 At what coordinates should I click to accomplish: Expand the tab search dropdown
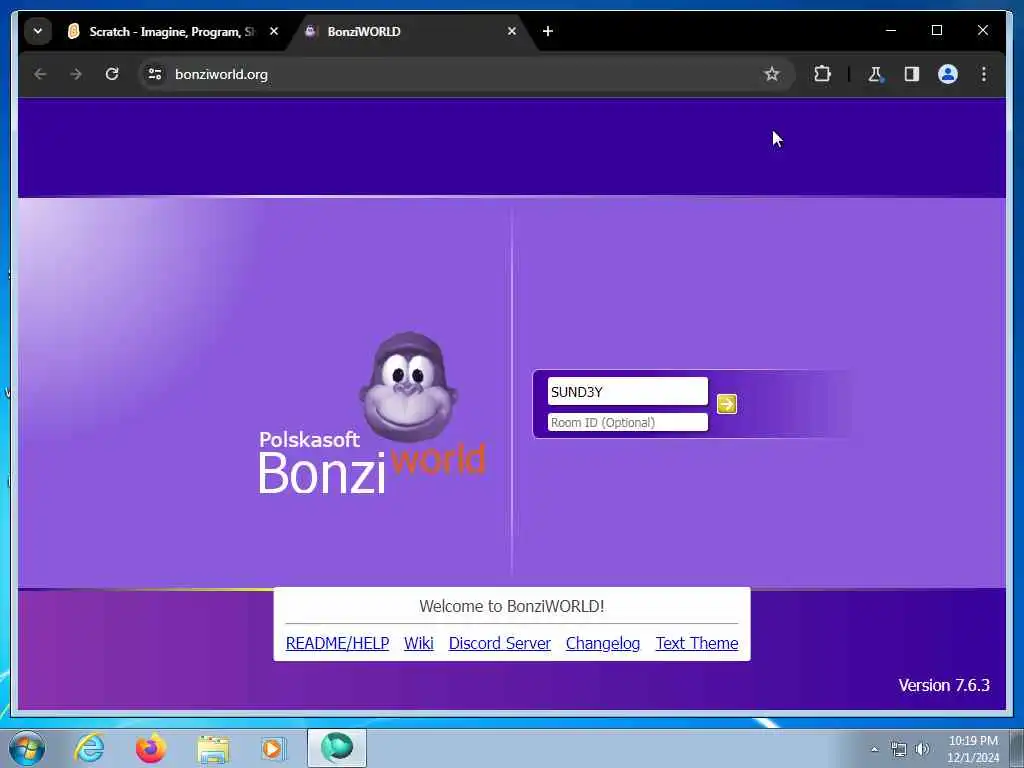coord(38,31)
